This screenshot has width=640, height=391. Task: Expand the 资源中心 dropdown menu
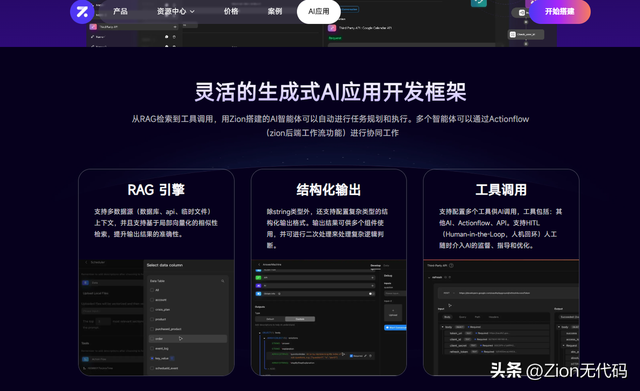[176, 11]
